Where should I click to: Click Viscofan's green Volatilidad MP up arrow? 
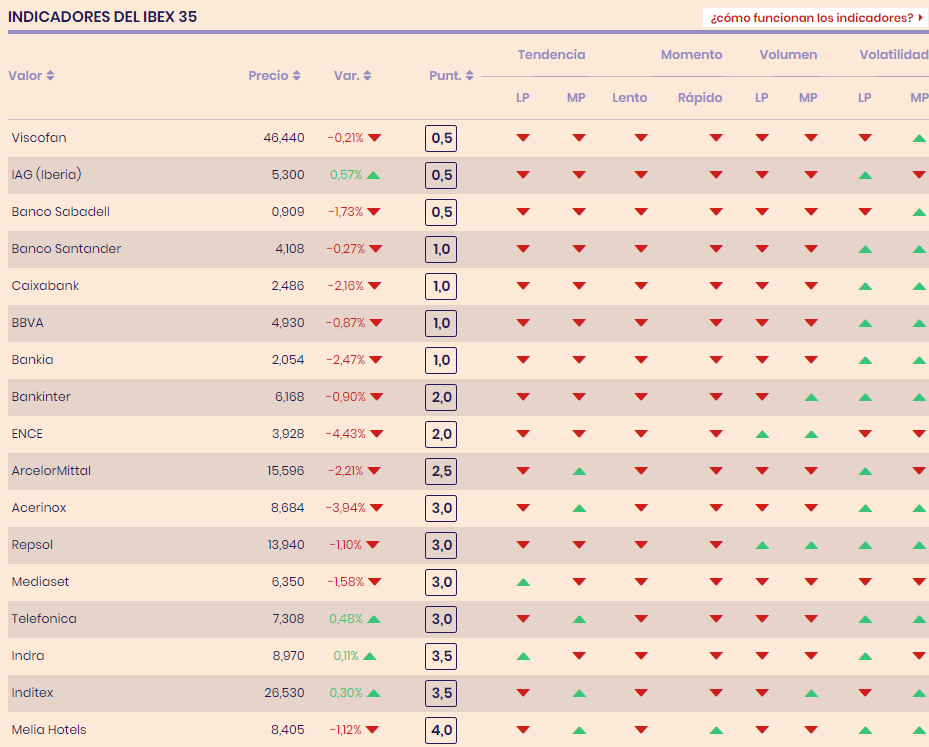pyautogui.click(x=918, y=138)
